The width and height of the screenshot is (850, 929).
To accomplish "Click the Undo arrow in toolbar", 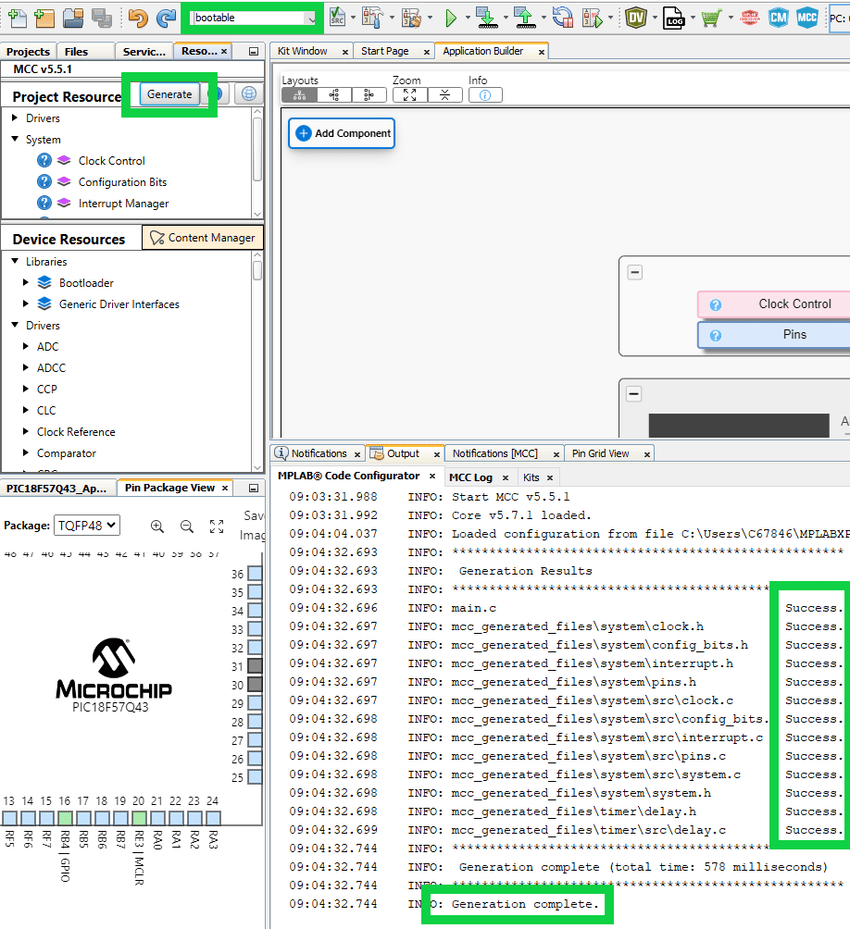I will 138,17.
